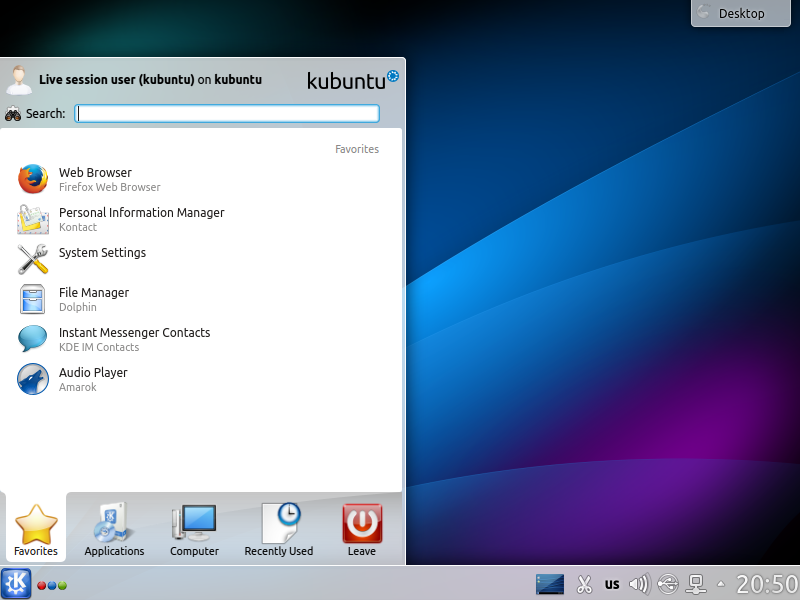Open the KDE application launcher button
Image resolution: width=800 pixels, height=600 pixels.
pyautogui.click(x=16, y=584)
